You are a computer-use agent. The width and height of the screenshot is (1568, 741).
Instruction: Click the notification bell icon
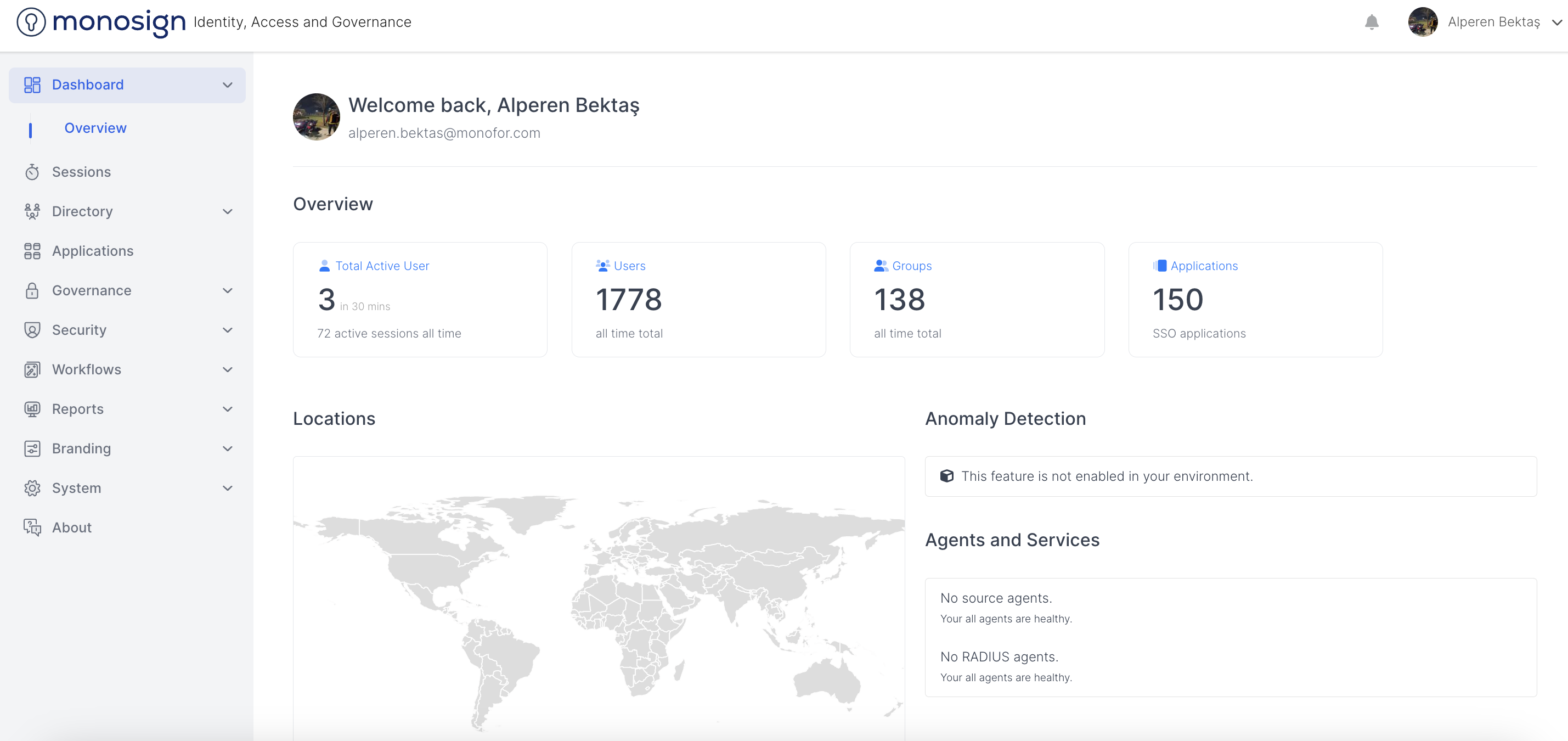1371,23
